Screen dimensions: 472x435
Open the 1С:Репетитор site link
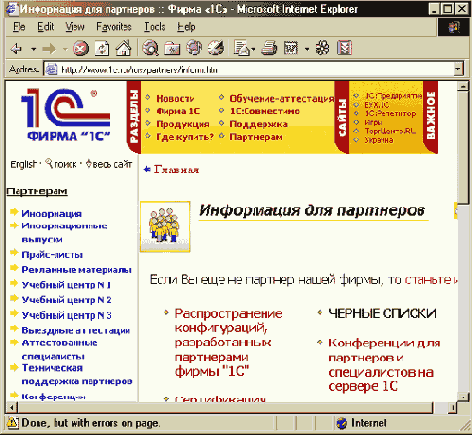tap(390, 114)
